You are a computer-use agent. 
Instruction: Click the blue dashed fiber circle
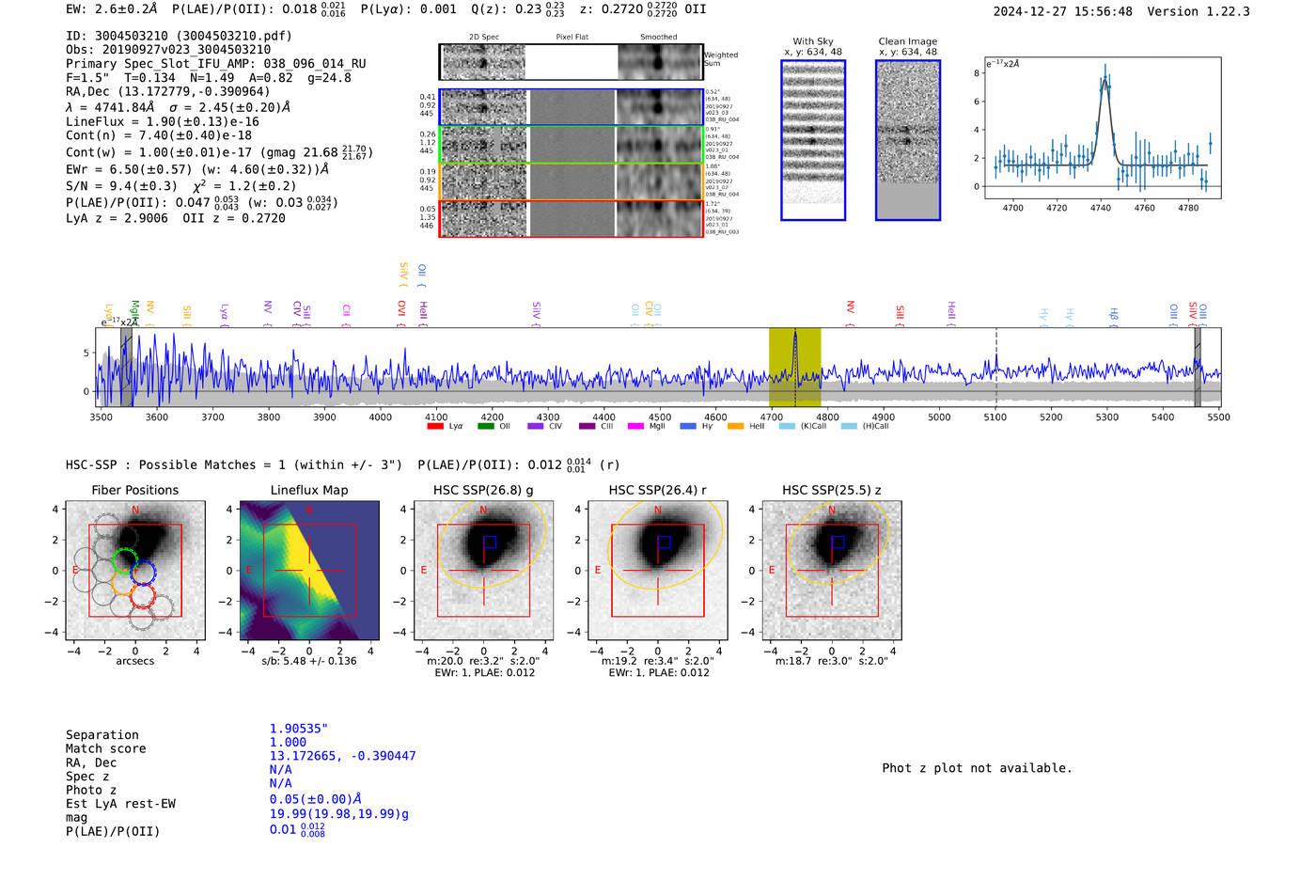(x=143, y=572)
